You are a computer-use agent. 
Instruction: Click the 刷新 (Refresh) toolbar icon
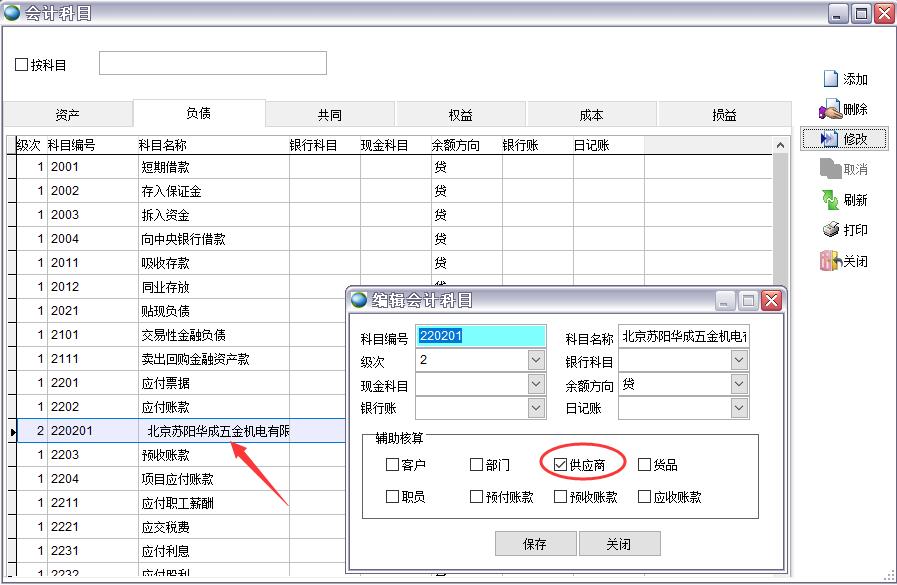click(x=830, y=200)
